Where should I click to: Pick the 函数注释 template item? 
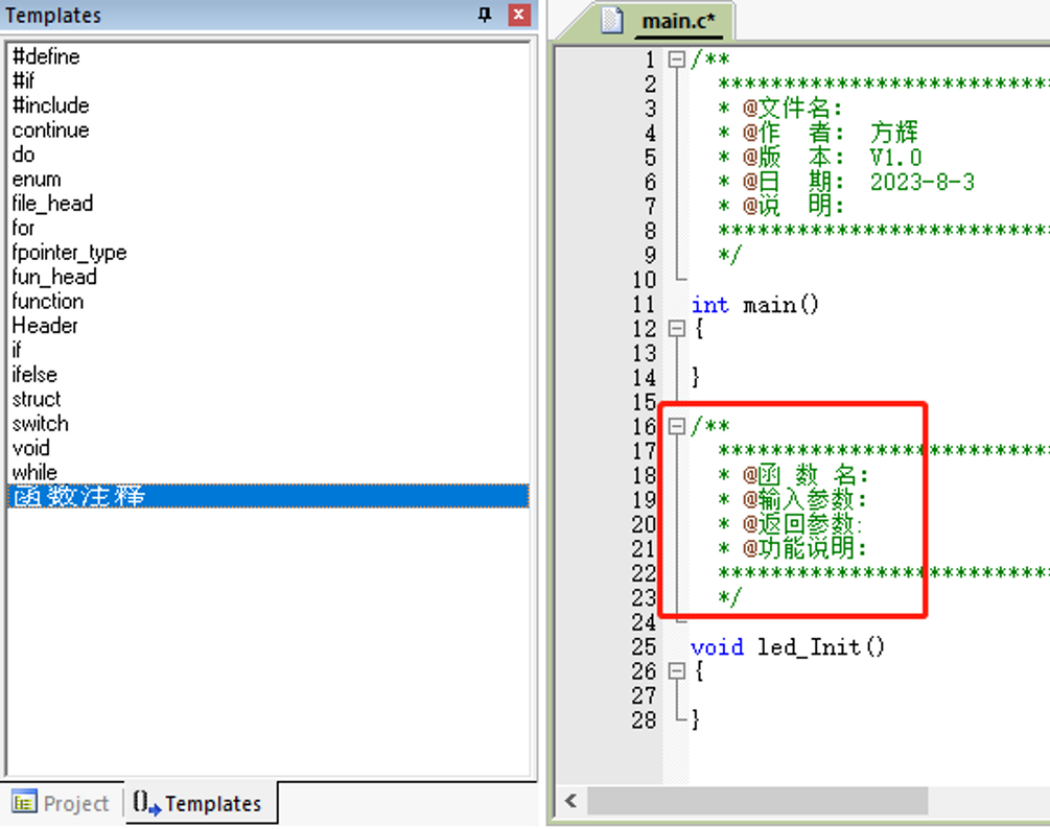[x=79, y=496]
